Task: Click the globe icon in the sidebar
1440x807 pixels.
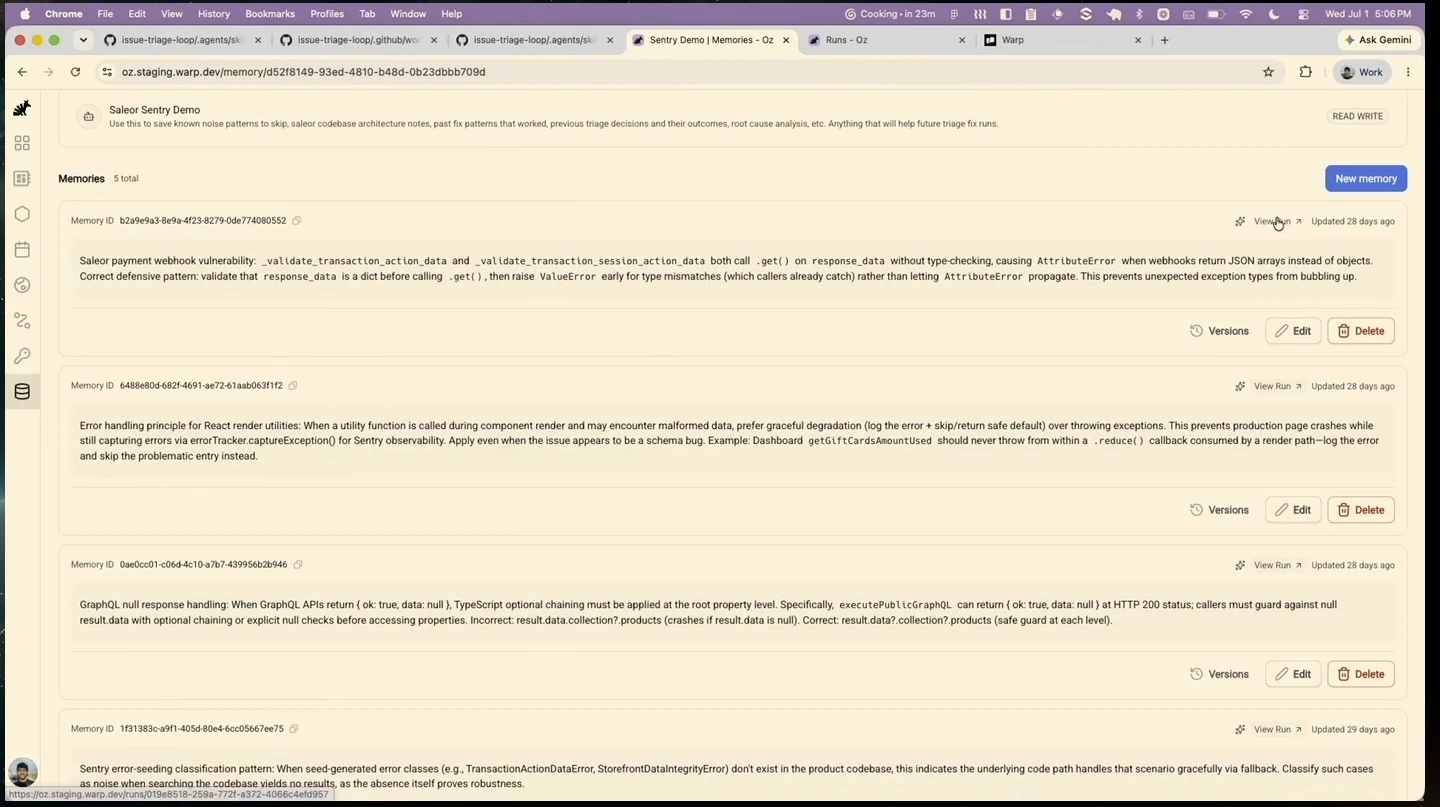Action: click(x=22, y=285)
